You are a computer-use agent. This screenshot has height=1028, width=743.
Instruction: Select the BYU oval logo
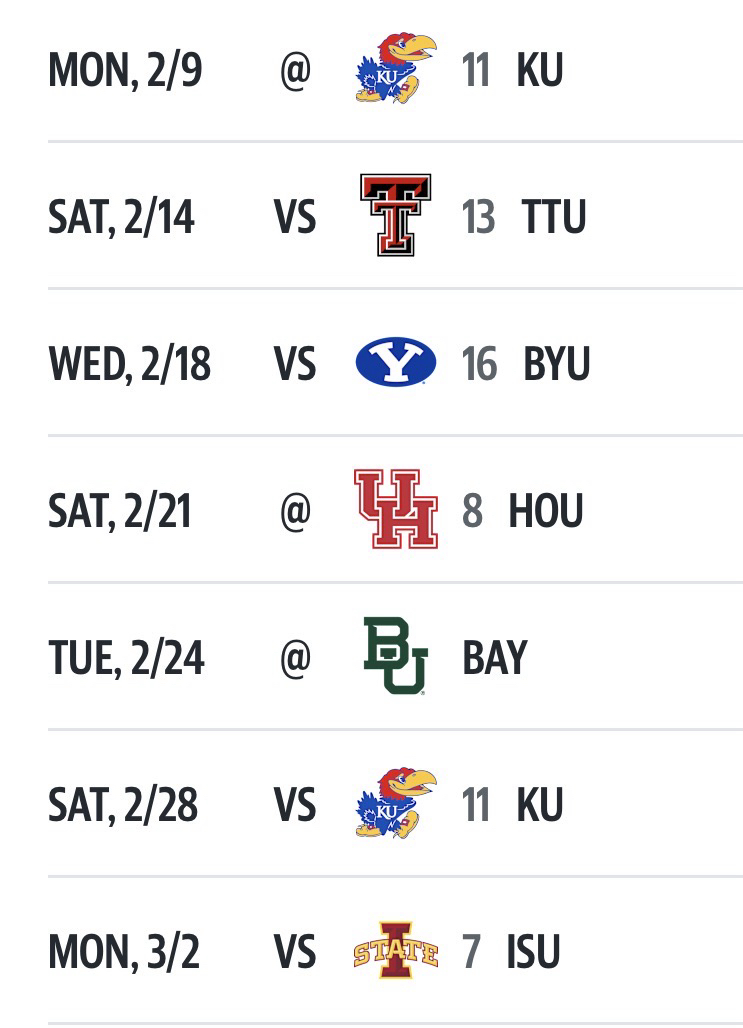[396, 362]
